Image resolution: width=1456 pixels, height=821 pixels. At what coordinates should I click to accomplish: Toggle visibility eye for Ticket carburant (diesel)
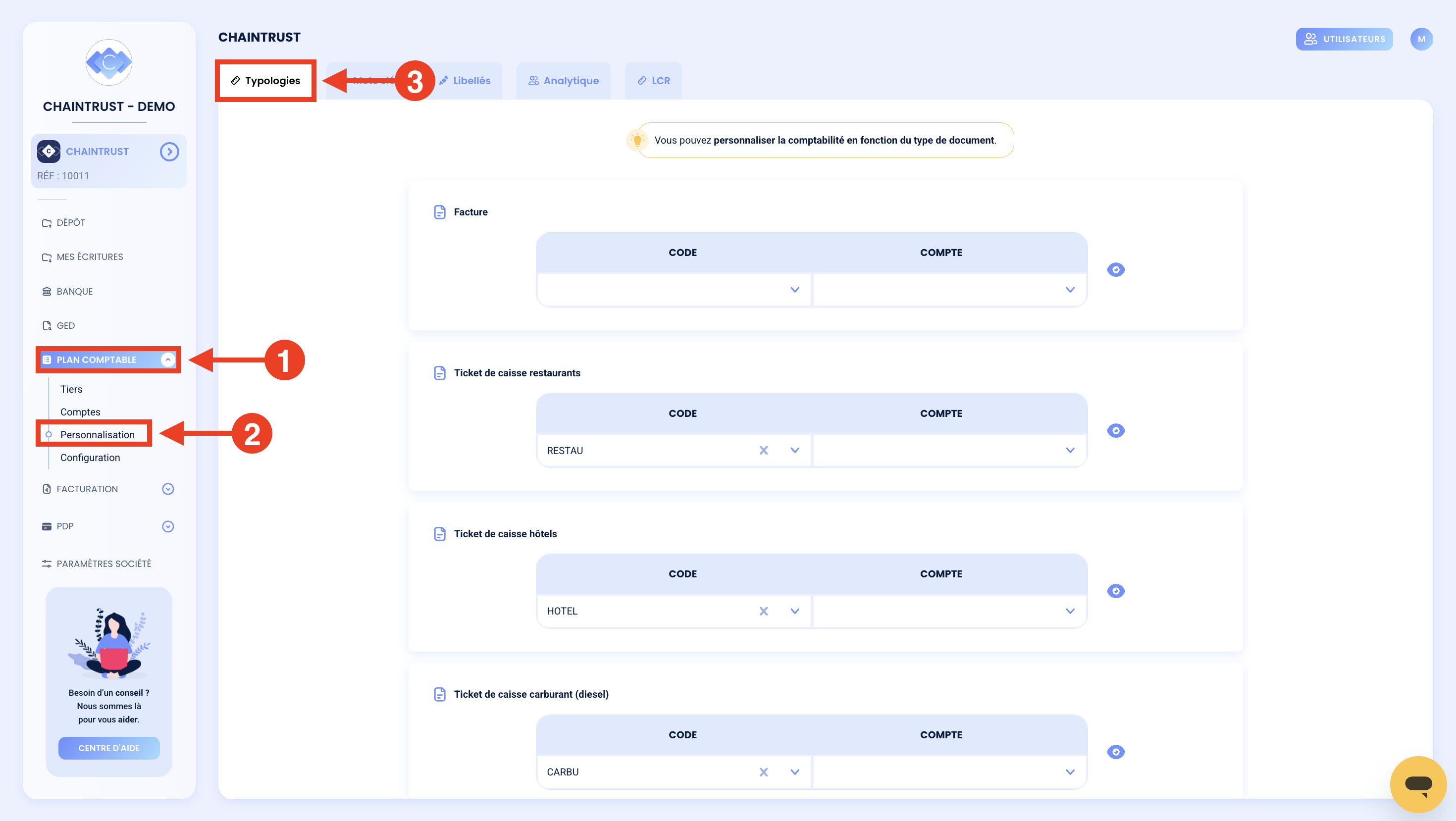pos(1116,752)
